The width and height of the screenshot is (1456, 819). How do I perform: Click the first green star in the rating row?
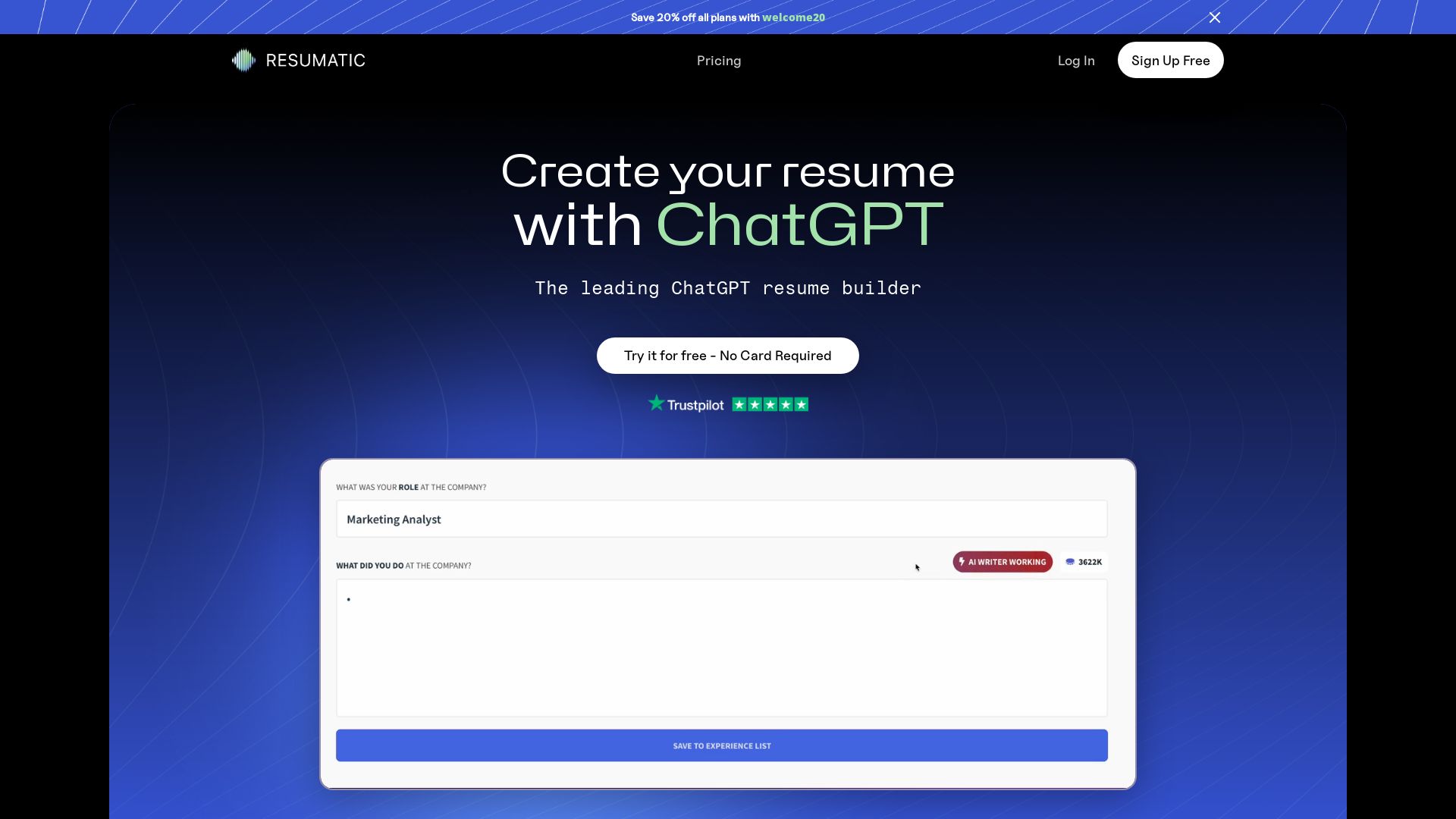[x=739, y=404]
